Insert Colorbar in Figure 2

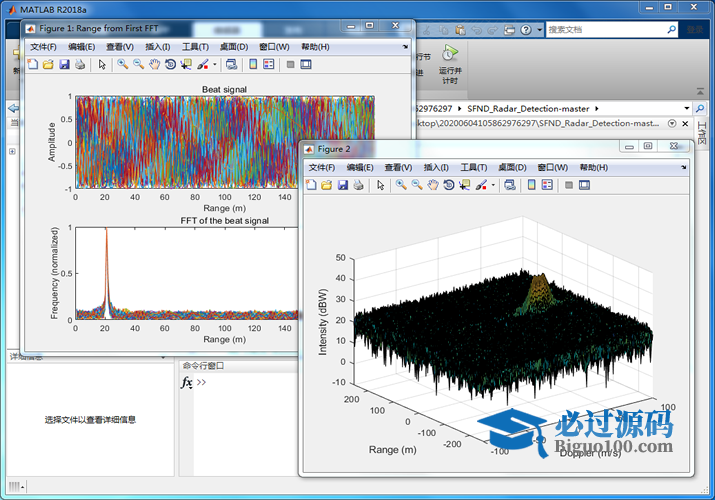click(x=532, y=185)
